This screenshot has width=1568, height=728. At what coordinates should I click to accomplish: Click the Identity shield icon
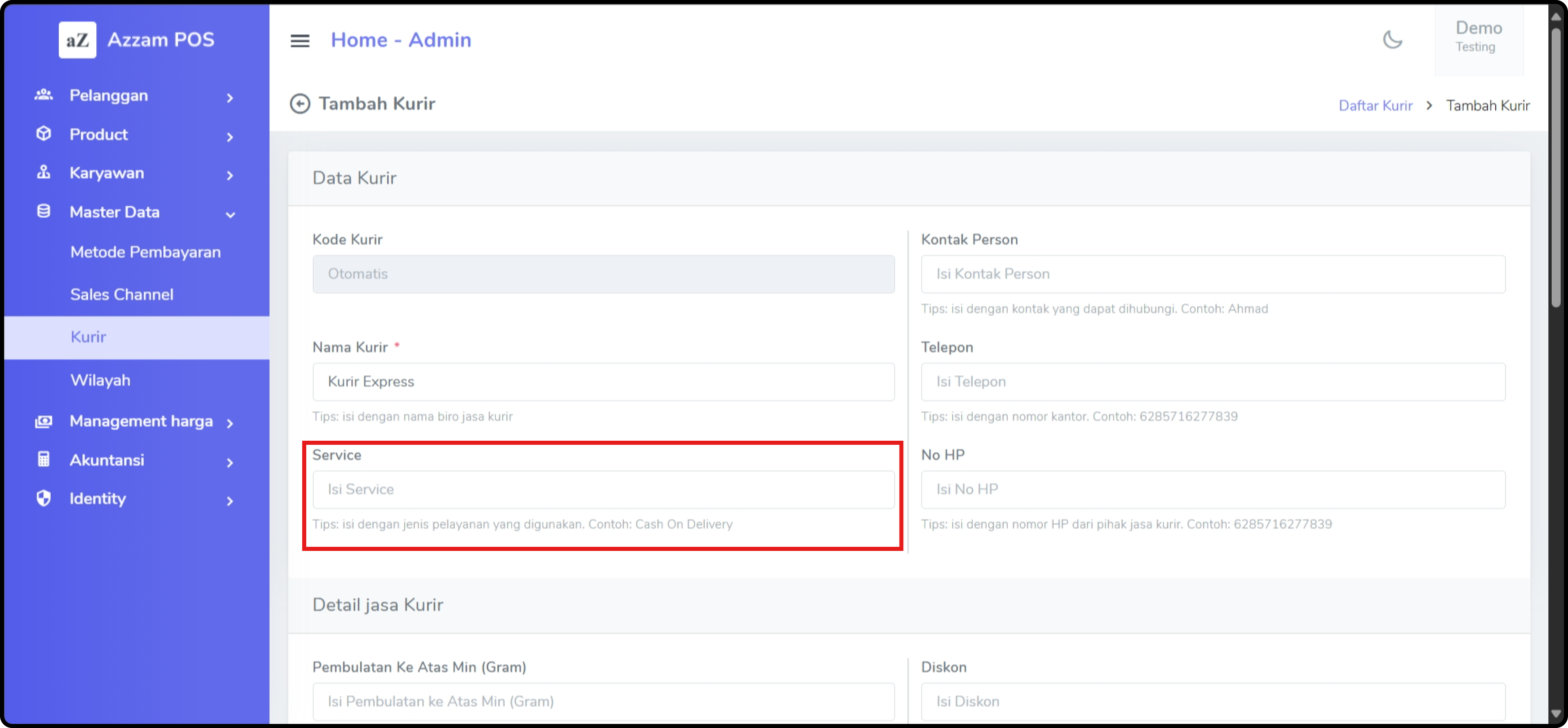tap(43, 499)
